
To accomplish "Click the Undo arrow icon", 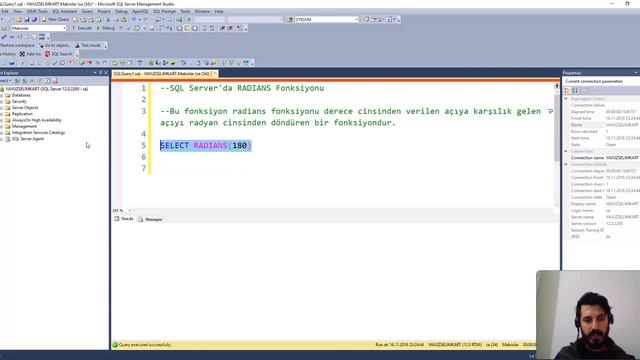I will coord(133,19).
